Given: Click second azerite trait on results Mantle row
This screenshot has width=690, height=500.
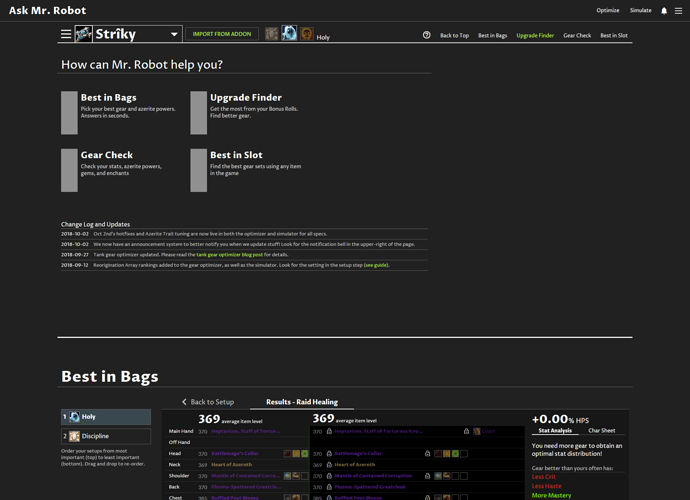Looking at the screenshot, I should [x=447, y=476].
